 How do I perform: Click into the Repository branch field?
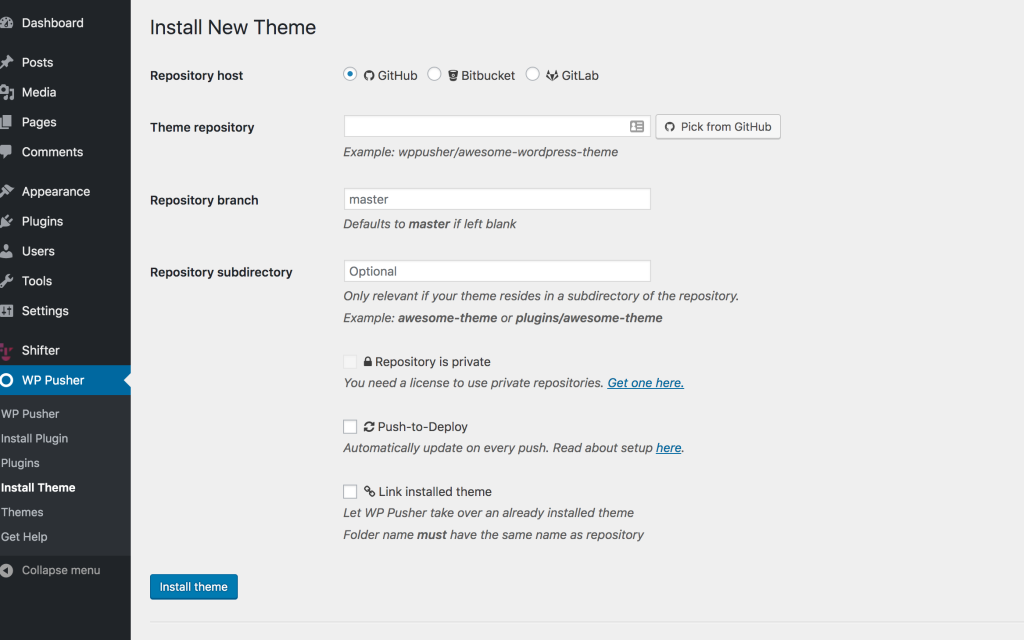point(497,199)
